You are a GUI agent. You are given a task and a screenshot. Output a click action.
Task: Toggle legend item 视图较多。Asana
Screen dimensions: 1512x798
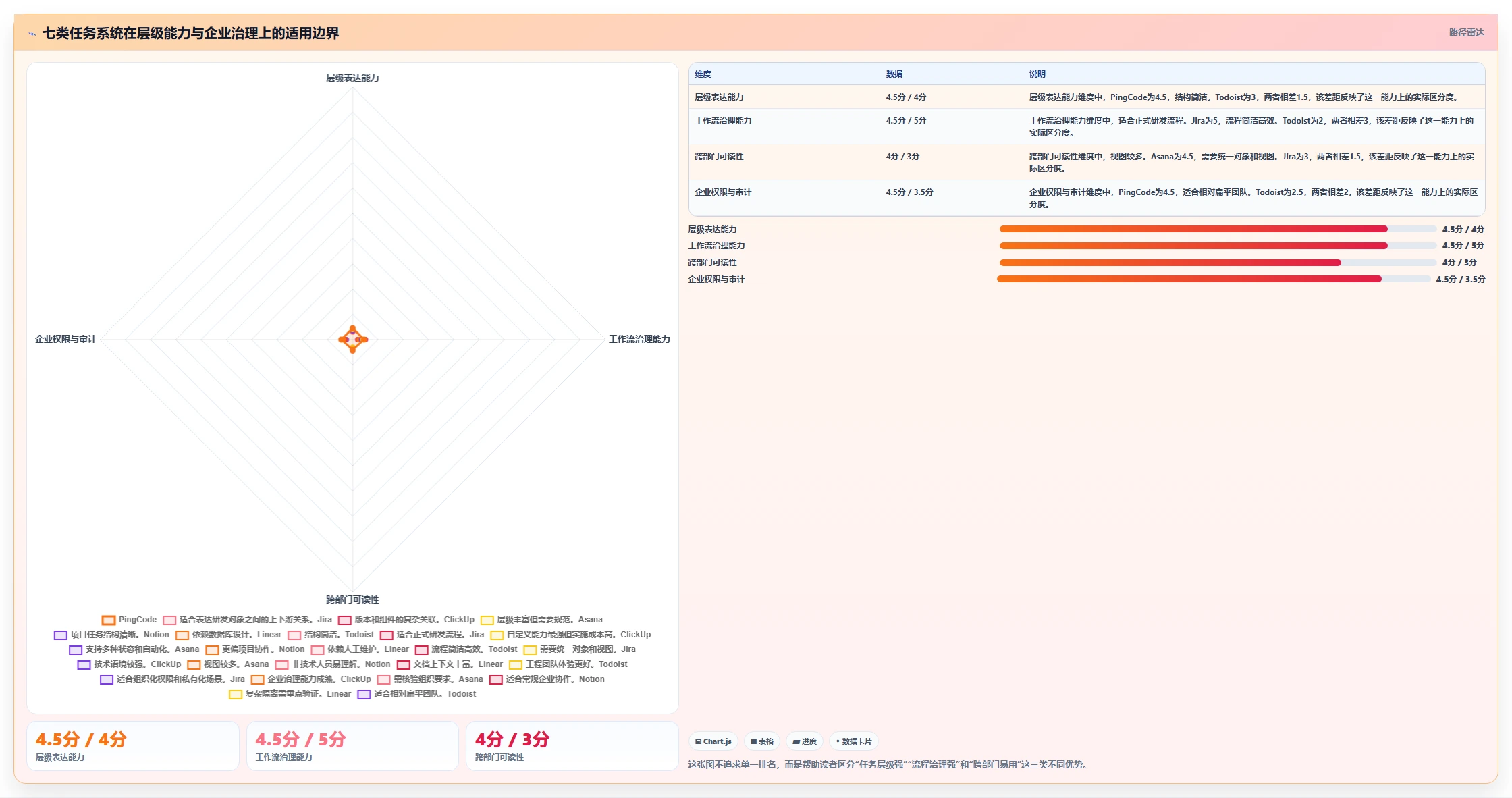click(x=228, y=664)
